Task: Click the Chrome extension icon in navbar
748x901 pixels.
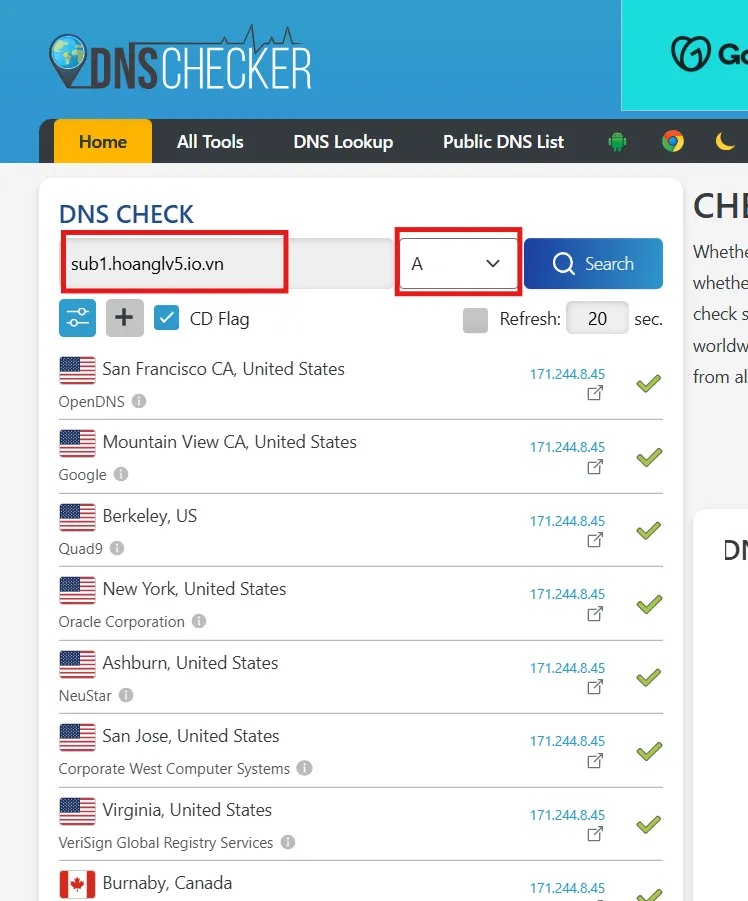Action: pos(672,142)
